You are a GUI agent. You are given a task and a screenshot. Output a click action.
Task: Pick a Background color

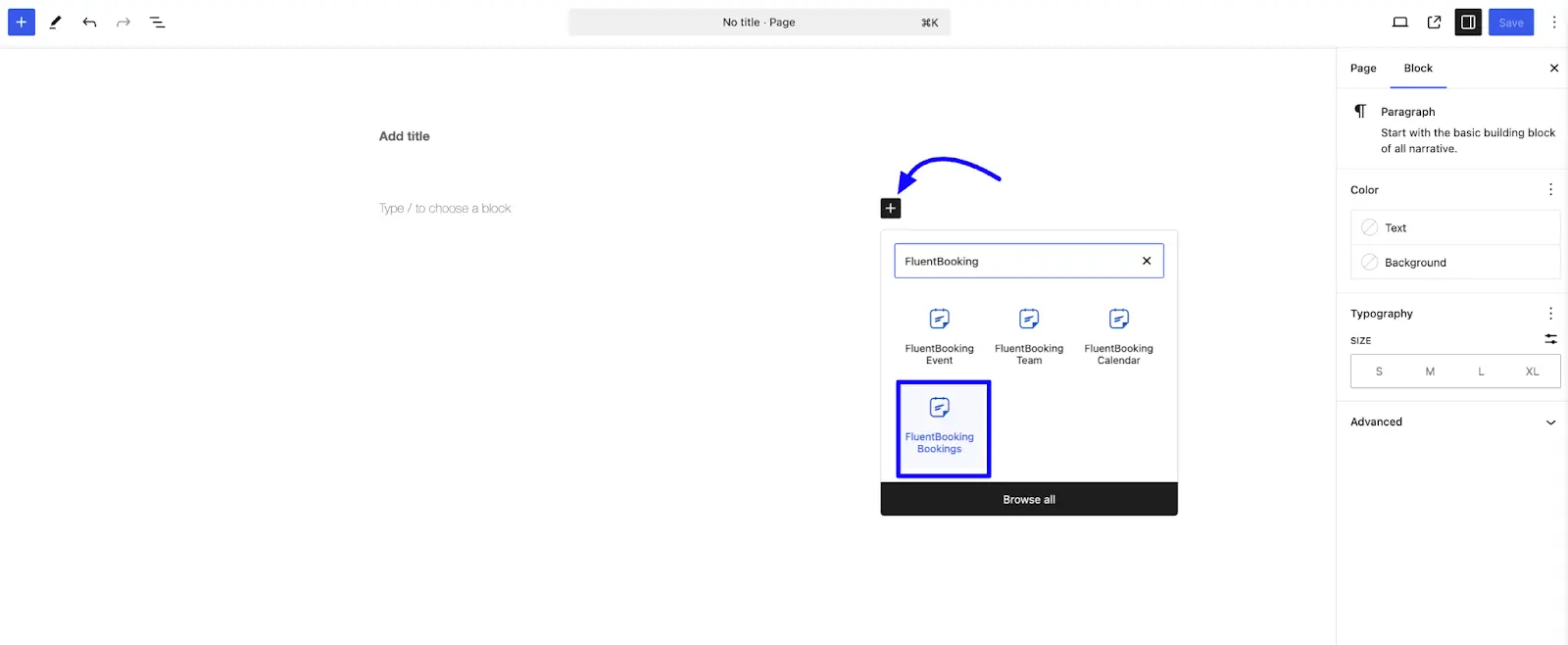[x=1455, y=262]
